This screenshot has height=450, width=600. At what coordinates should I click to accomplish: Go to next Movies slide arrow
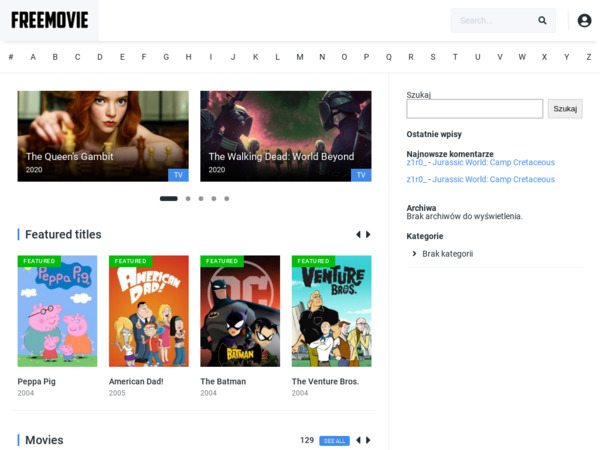tap(368, 440)
